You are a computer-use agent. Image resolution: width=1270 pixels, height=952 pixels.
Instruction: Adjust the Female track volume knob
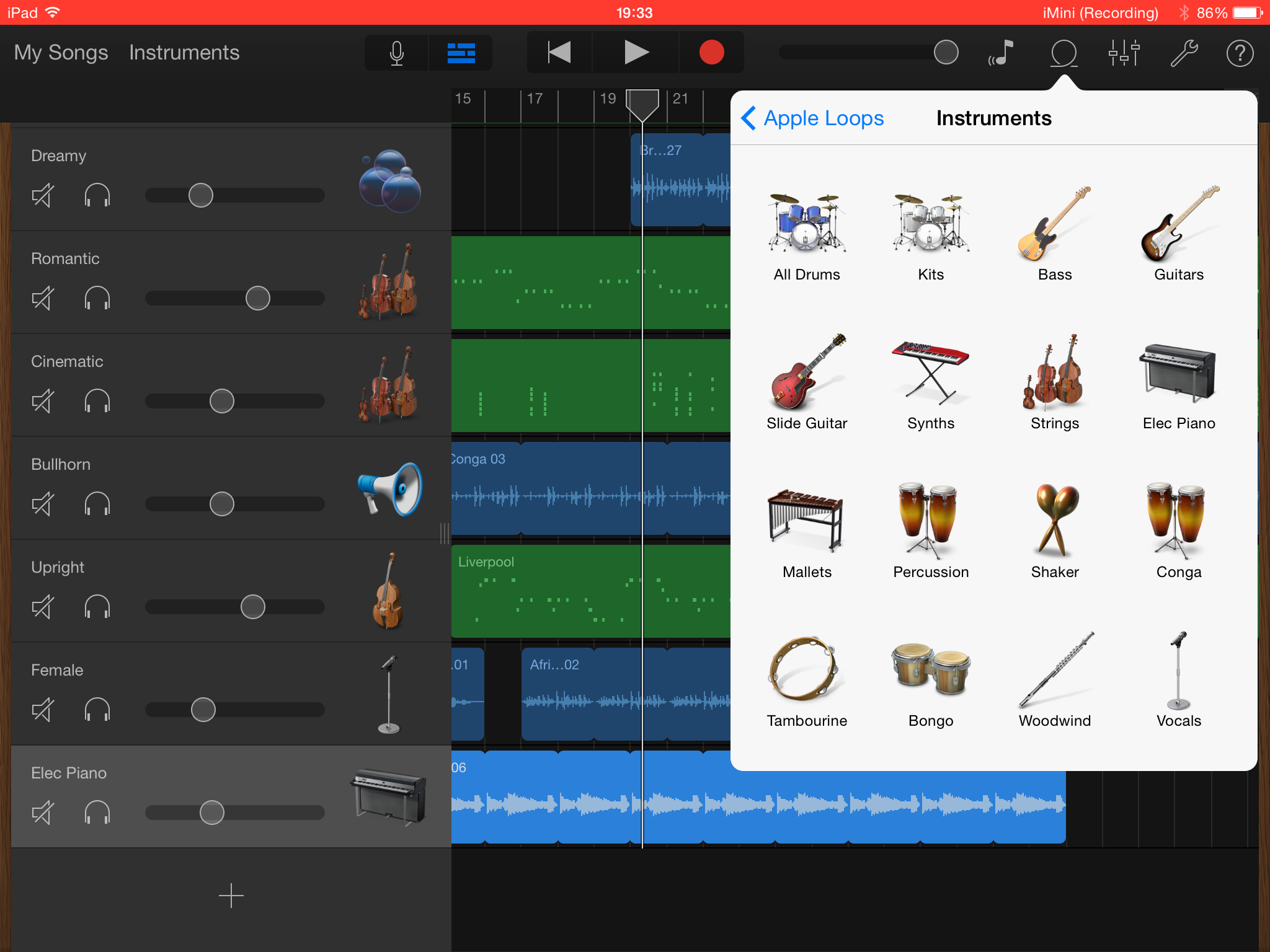203,710
